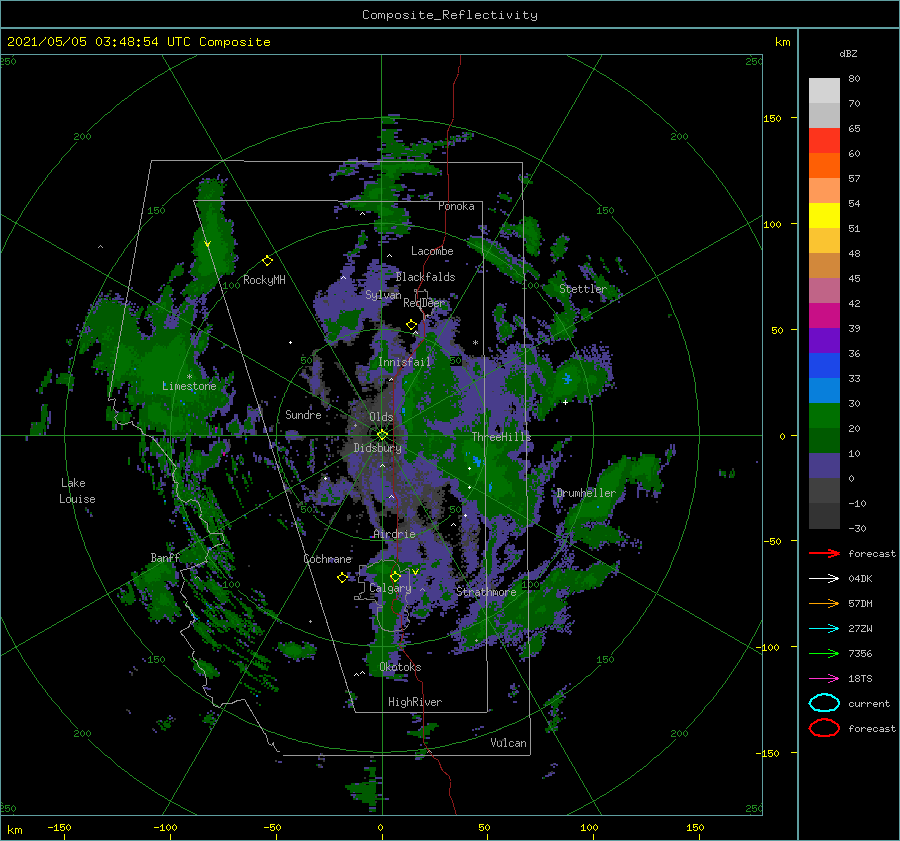Click the bottom axis -100 tick label

pyautogui.click(x=165, y=827)
